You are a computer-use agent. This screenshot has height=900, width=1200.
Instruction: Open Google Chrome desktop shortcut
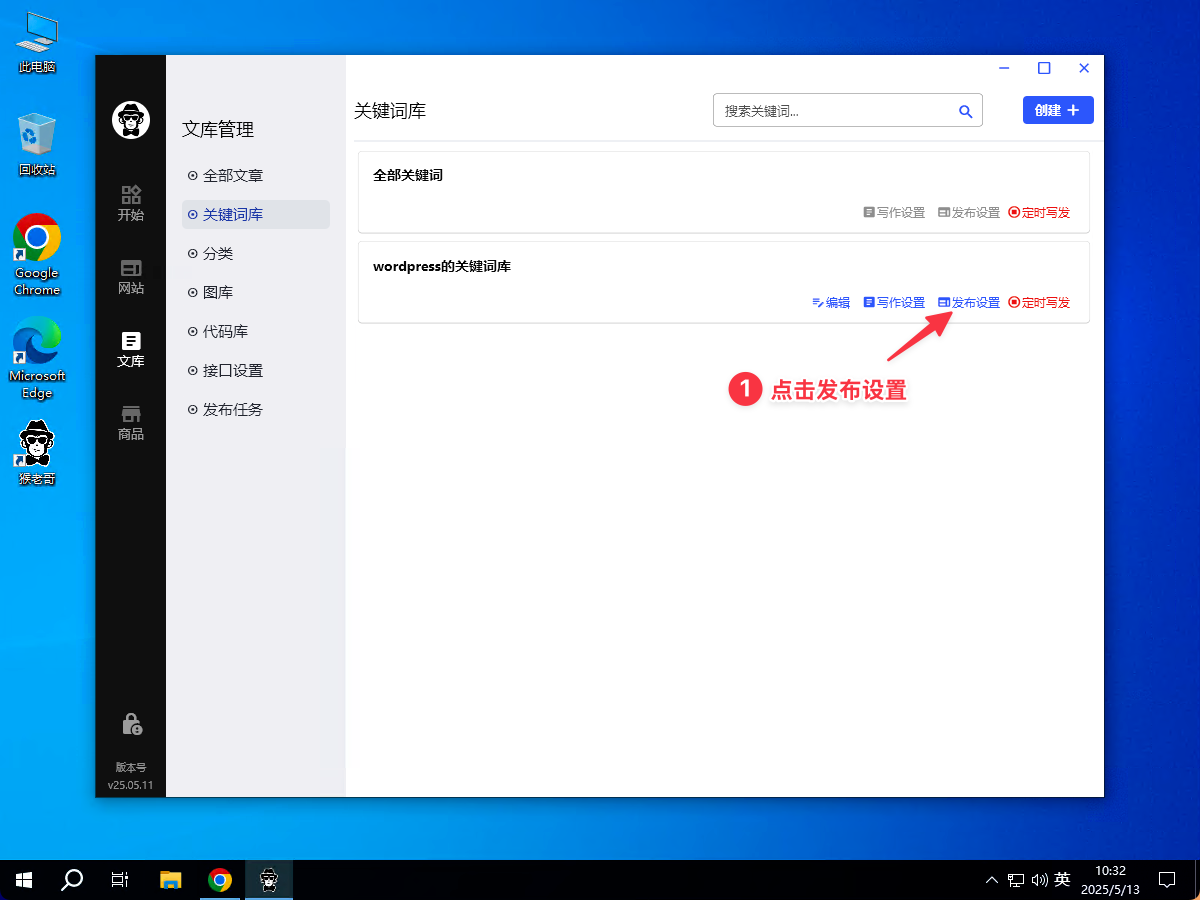[37, 255]
